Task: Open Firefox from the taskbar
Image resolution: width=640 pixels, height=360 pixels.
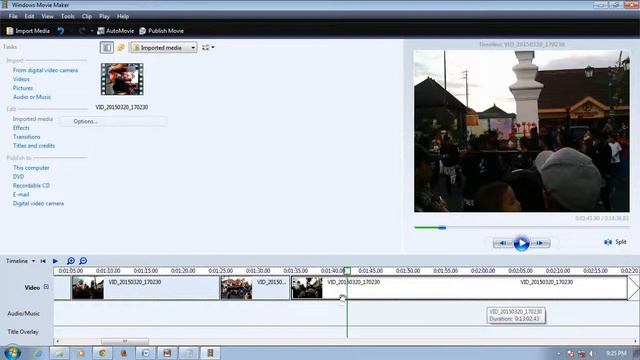Action: [x=124, y=353]
